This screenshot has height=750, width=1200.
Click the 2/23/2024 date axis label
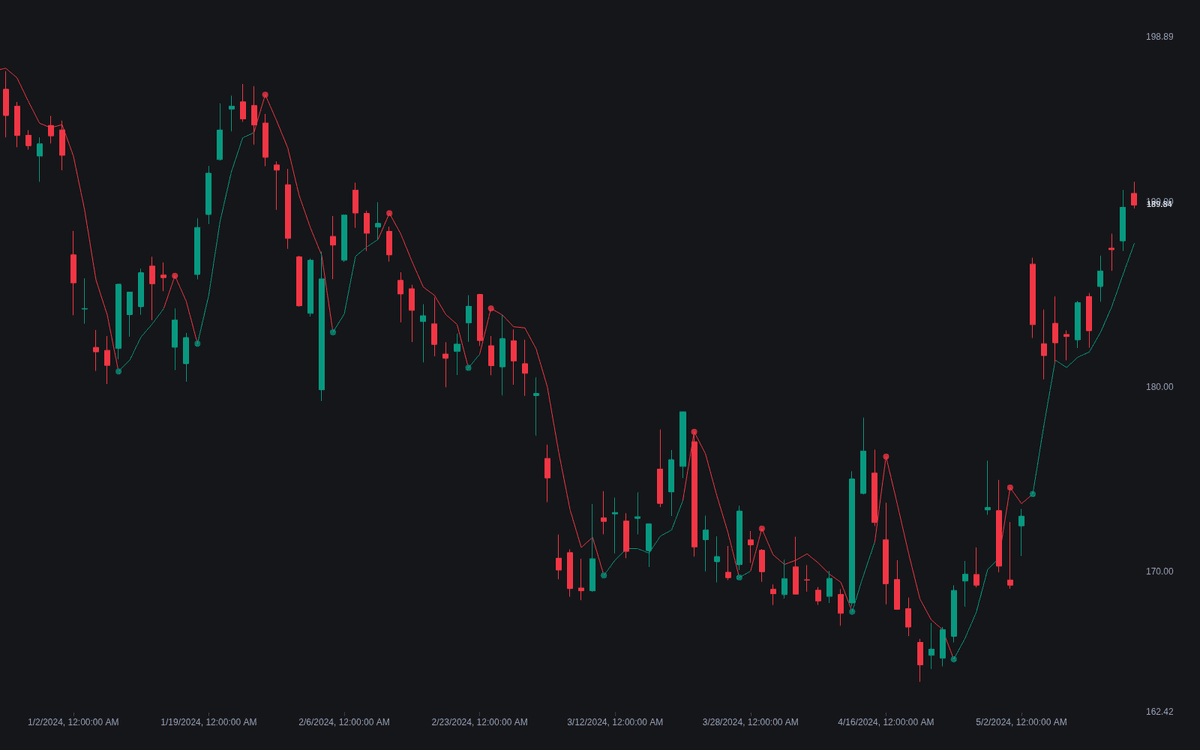point(480,722)
